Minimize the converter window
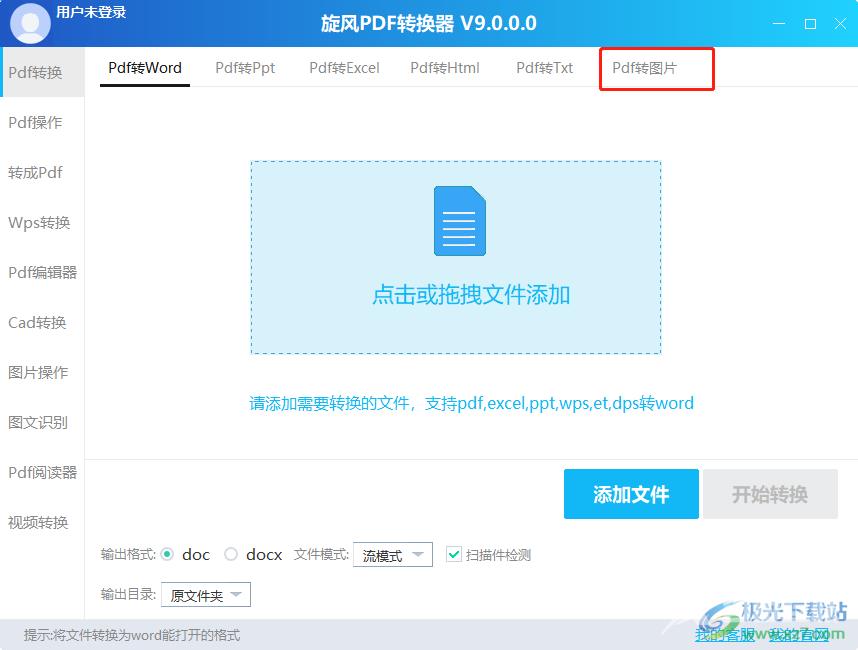The height and width of the screenshot is (650, 858). tap(779, 24)
